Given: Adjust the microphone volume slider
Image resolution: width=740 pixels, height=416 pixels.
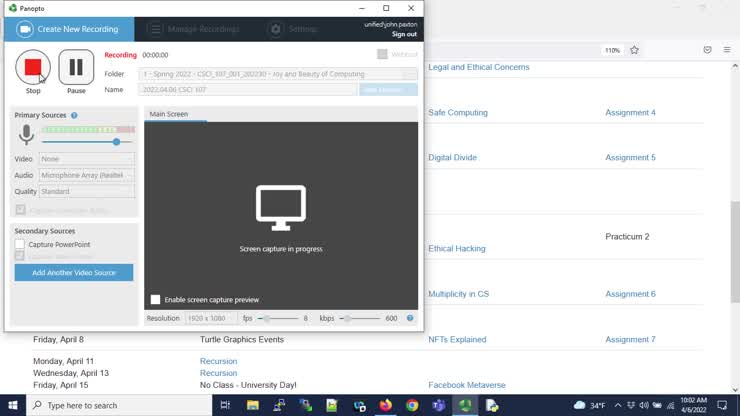Looking at the screenshot, I should click(x=117, y=142).
